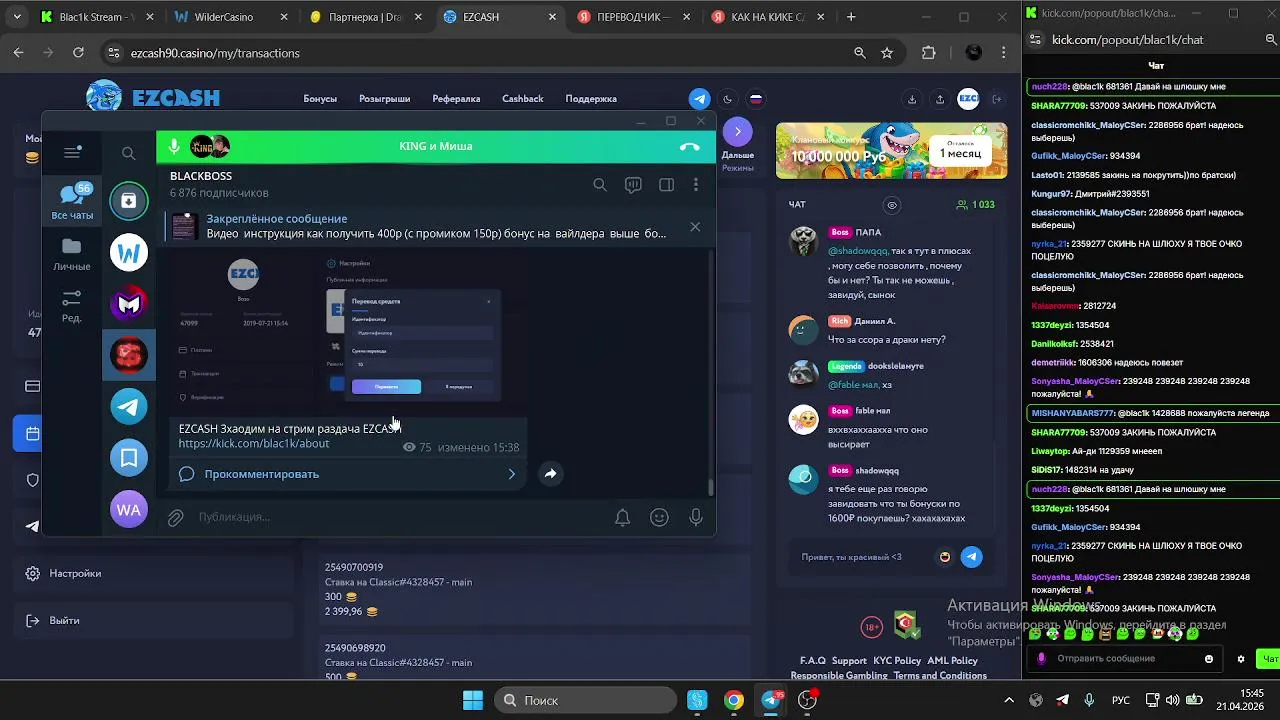Viewport: 1280px width, 720px height.
Task: Open the EZCASH profile avatar
Action: tap(968, 98)
